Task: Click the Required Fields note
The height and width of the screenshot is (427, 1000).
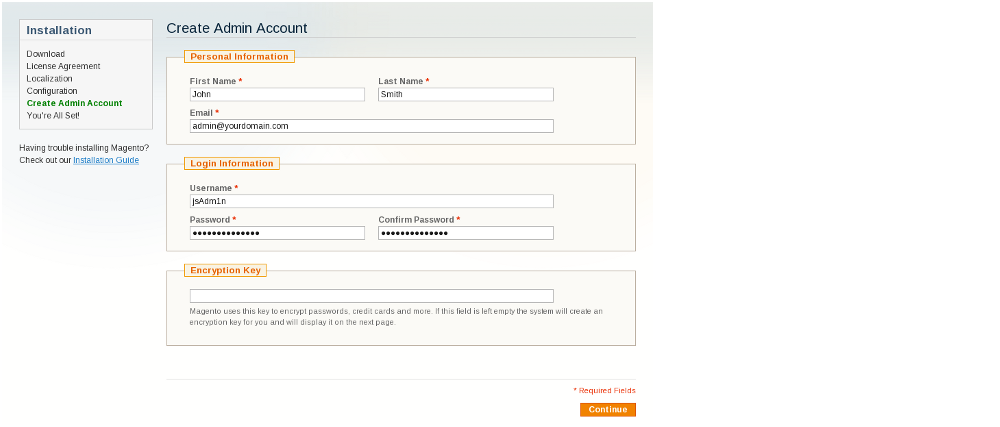Action: tap(605, 391)
